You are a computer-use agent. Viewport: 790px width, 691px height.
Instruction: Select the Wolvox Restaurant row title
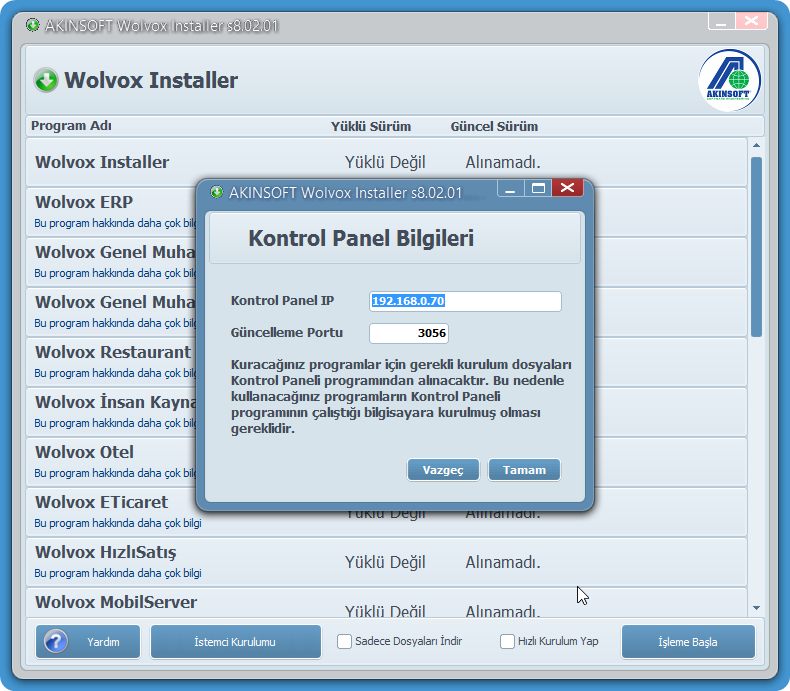click(x=113, y=352)
